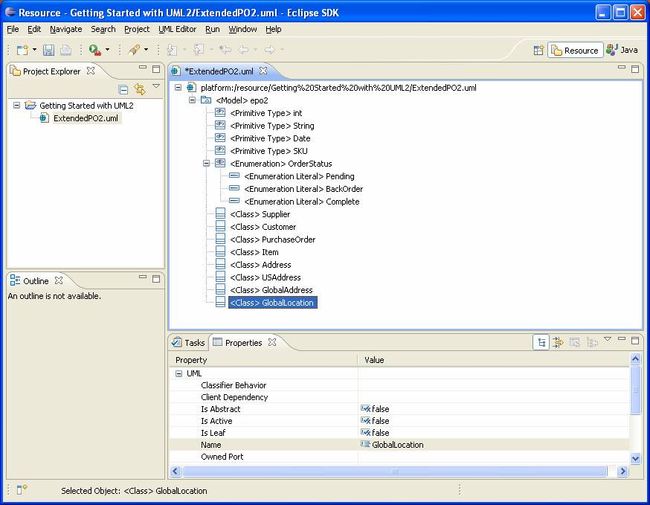Collapse the Getting Started with UML2 project

click(17, 105)
